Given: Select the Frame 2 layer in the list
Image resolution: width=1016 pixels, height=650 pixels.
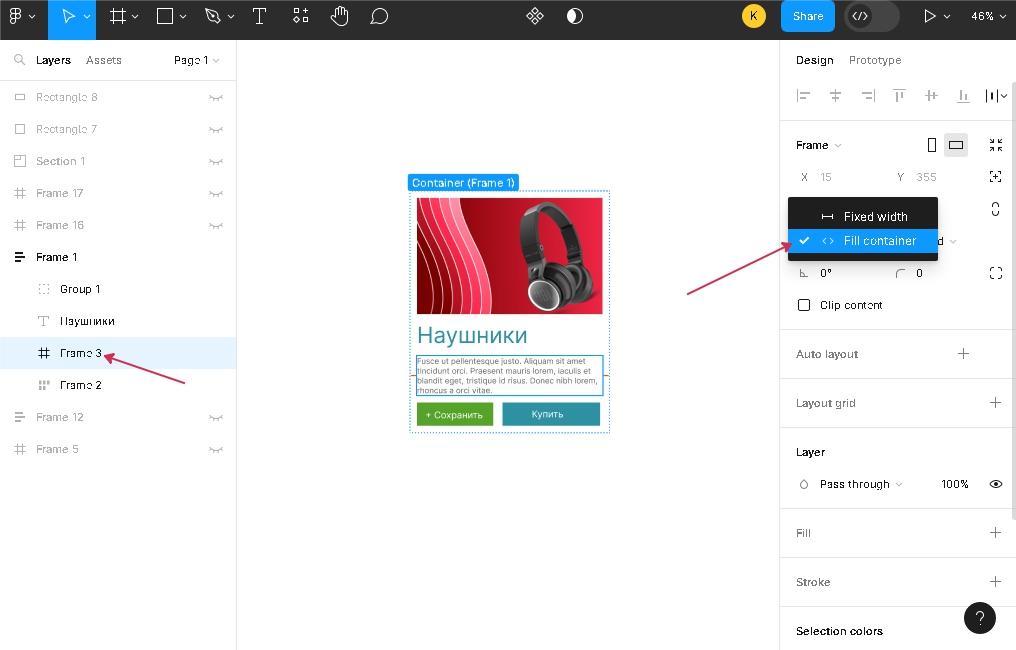Looking at the screenshot, I should pyautogui.click(x=80, y=385).
